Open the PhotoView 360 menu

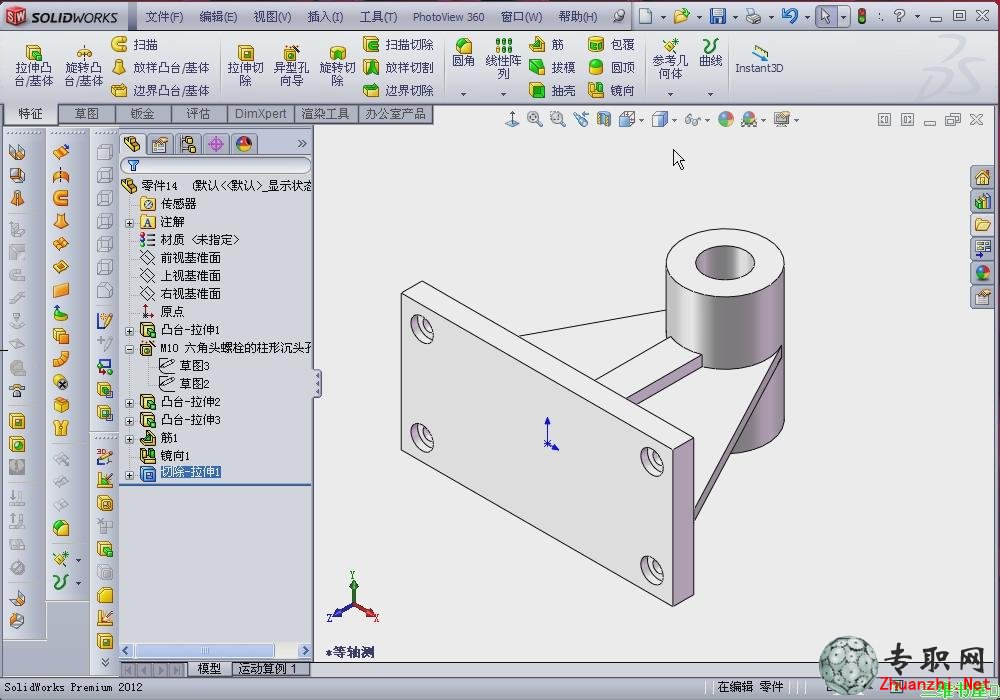coord(448,17)
